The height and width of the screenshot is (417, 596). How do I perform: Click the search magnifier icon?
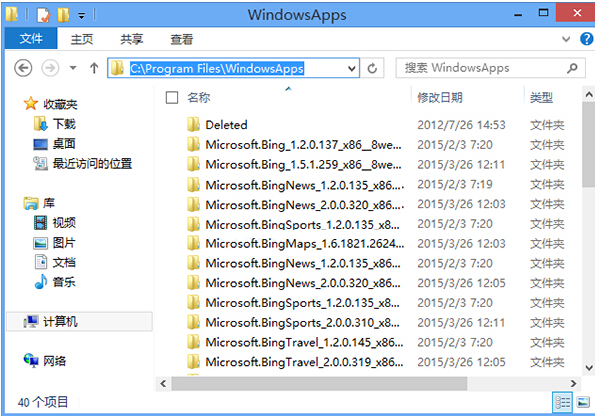pos(572,68)
